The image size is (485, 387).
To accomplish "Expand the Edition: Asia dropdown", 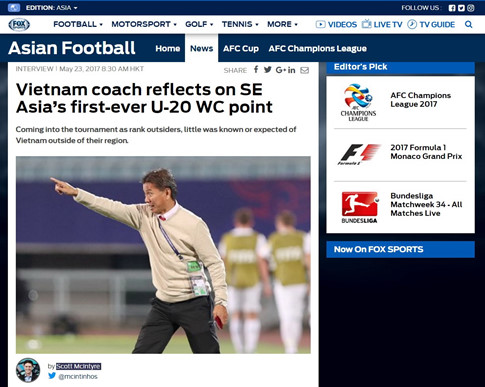I will 51,8.
